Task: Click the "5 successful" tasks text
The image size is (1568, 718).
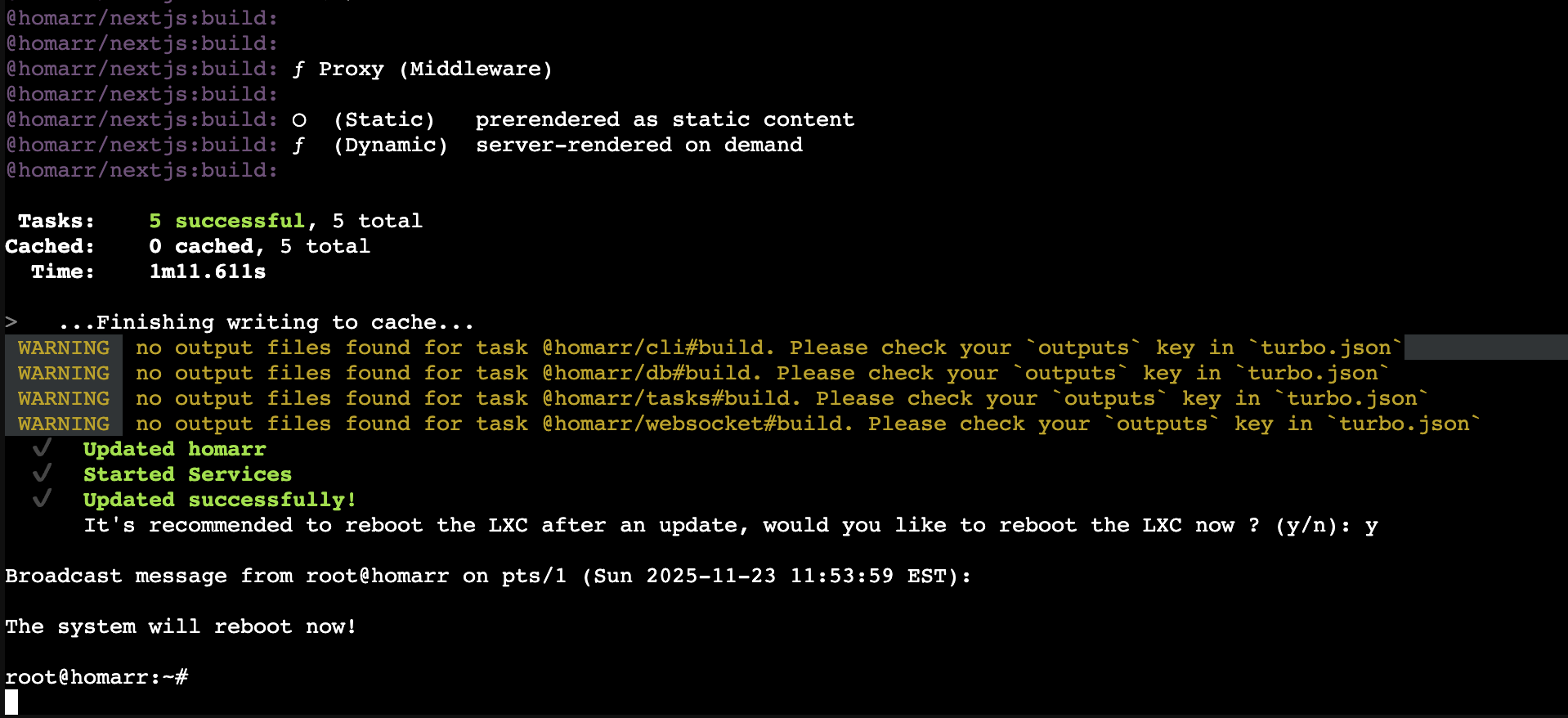Action: click(x=226, y=221)
